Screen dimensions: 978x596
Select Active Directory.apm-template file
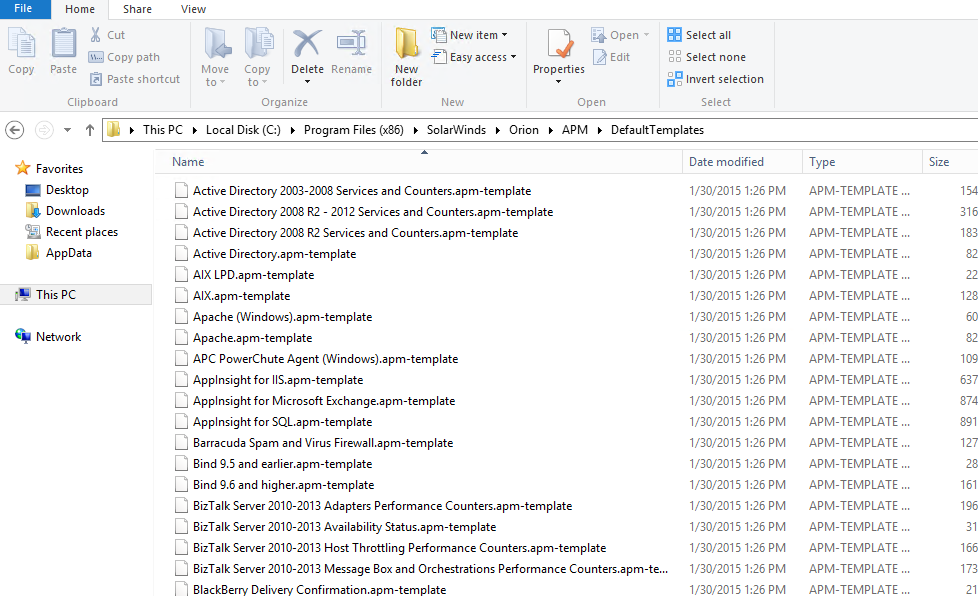pos(274,254)
